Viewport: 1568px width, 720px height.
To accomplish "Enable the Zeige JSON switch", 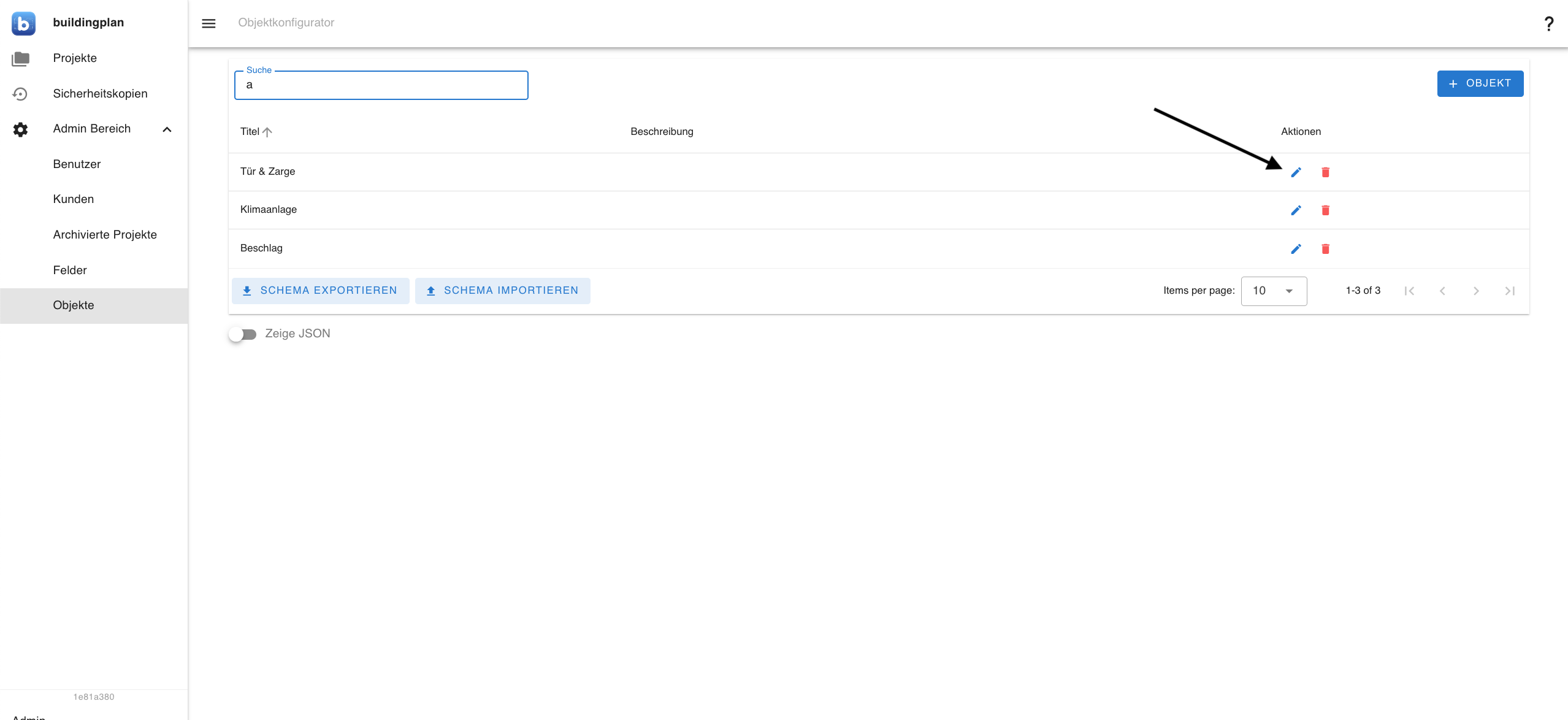I will [243, 334].
